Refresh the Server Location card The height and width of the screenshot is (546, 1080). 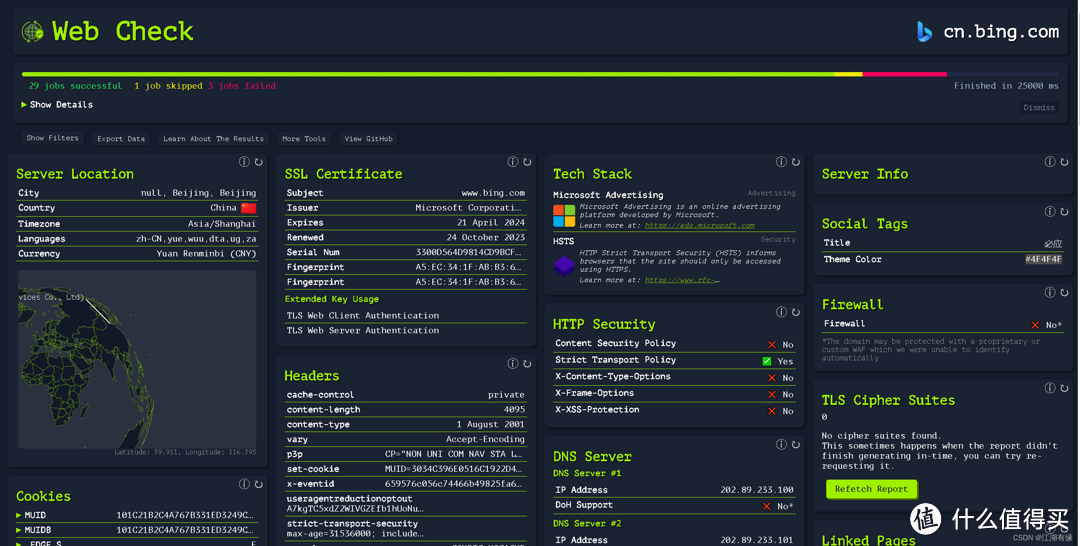pos(259,162)
